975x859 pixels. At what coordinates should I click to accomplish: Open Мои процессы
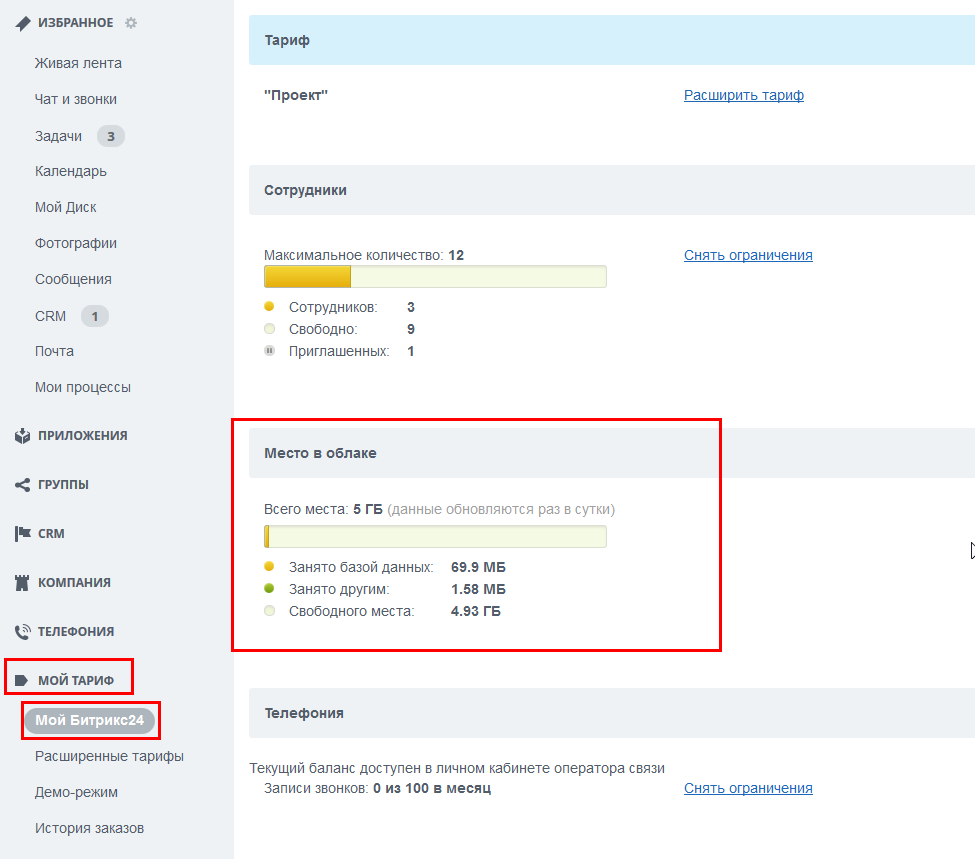(83, 388)
